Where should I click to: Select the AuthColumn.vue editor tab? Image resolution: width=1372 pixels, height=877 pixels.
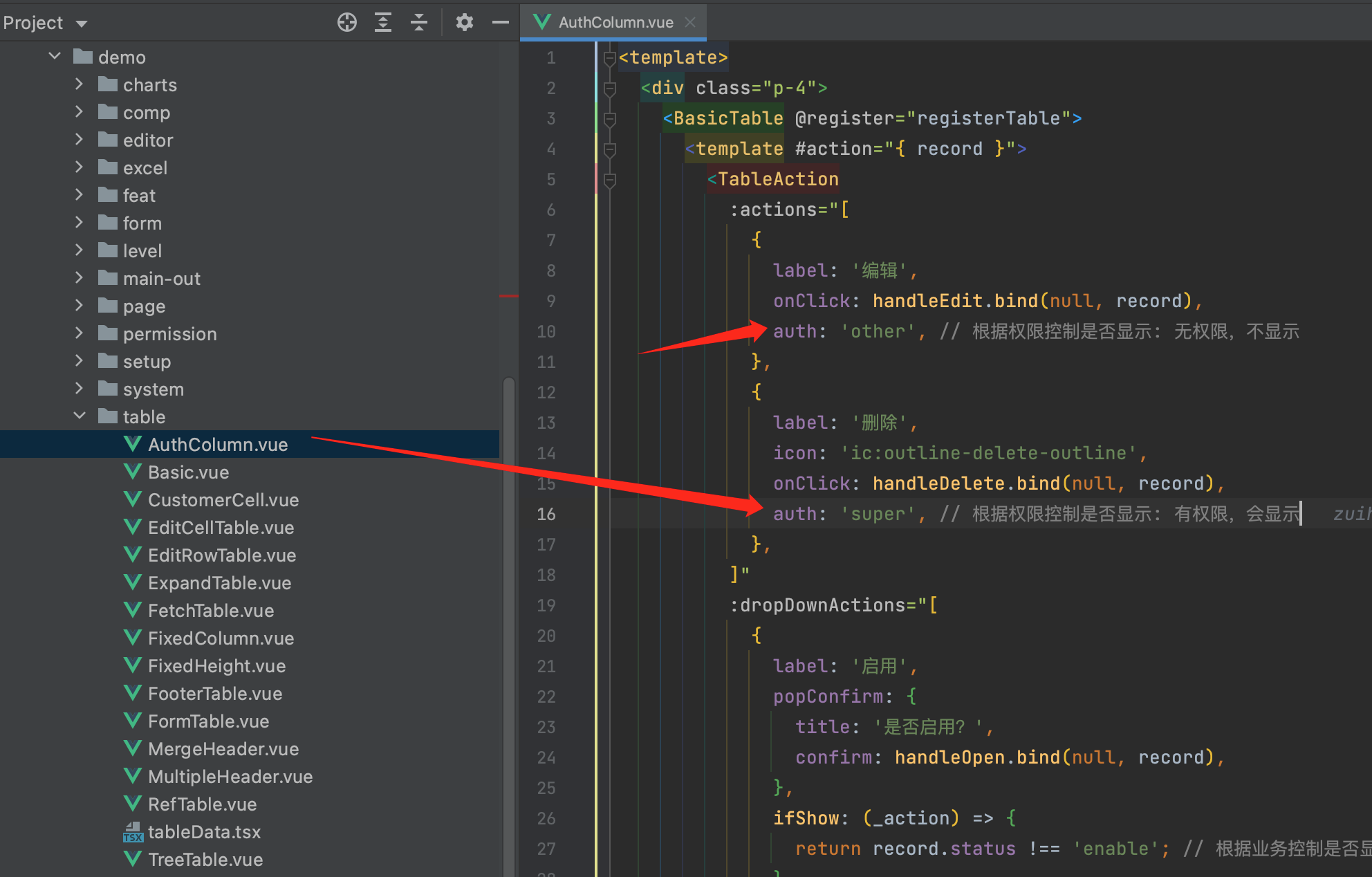615,21
